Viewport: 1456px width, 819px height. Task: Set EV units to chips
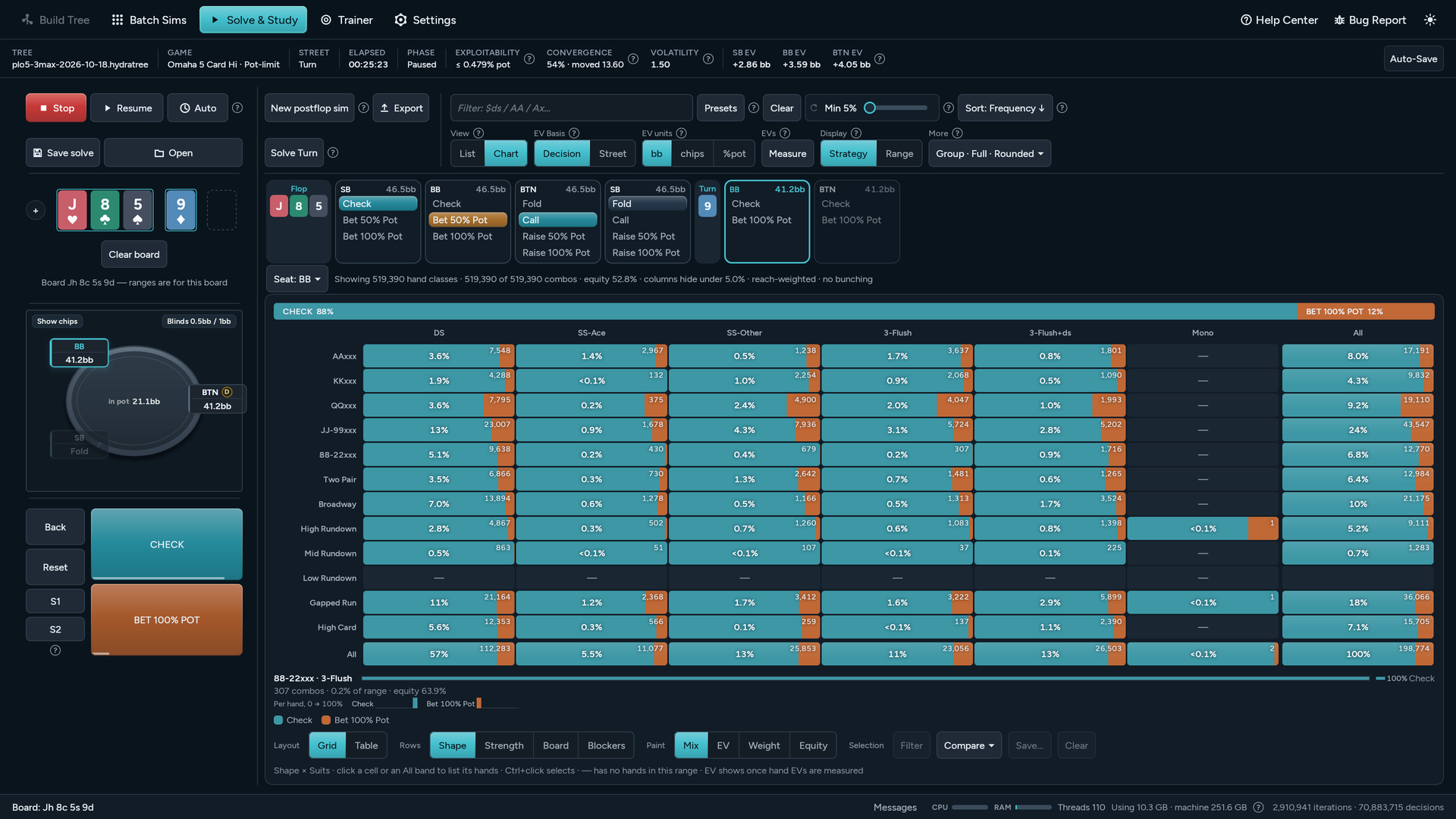point(692,154)
